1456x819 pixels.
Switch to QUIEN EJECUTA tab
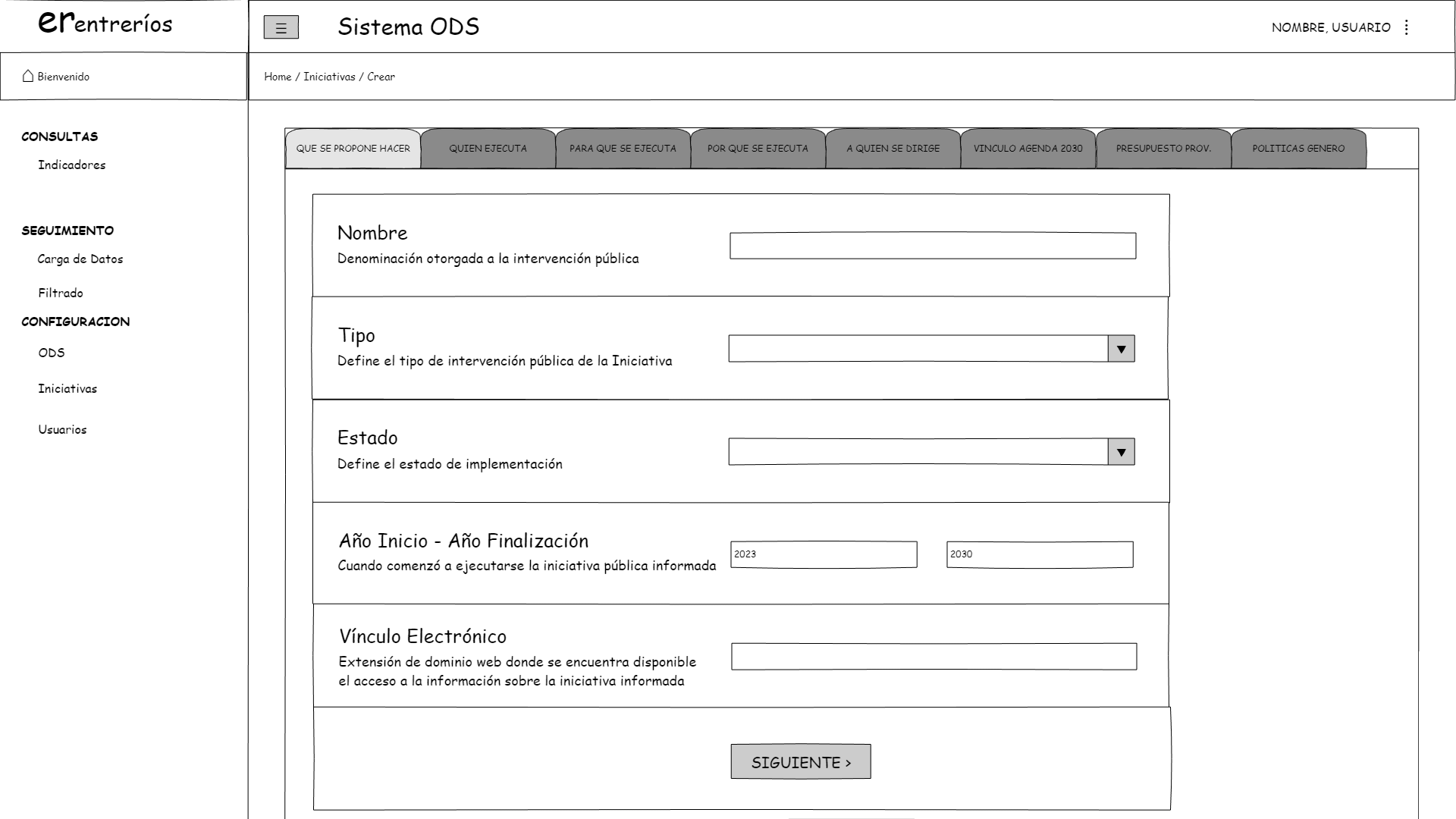[488, 149]
